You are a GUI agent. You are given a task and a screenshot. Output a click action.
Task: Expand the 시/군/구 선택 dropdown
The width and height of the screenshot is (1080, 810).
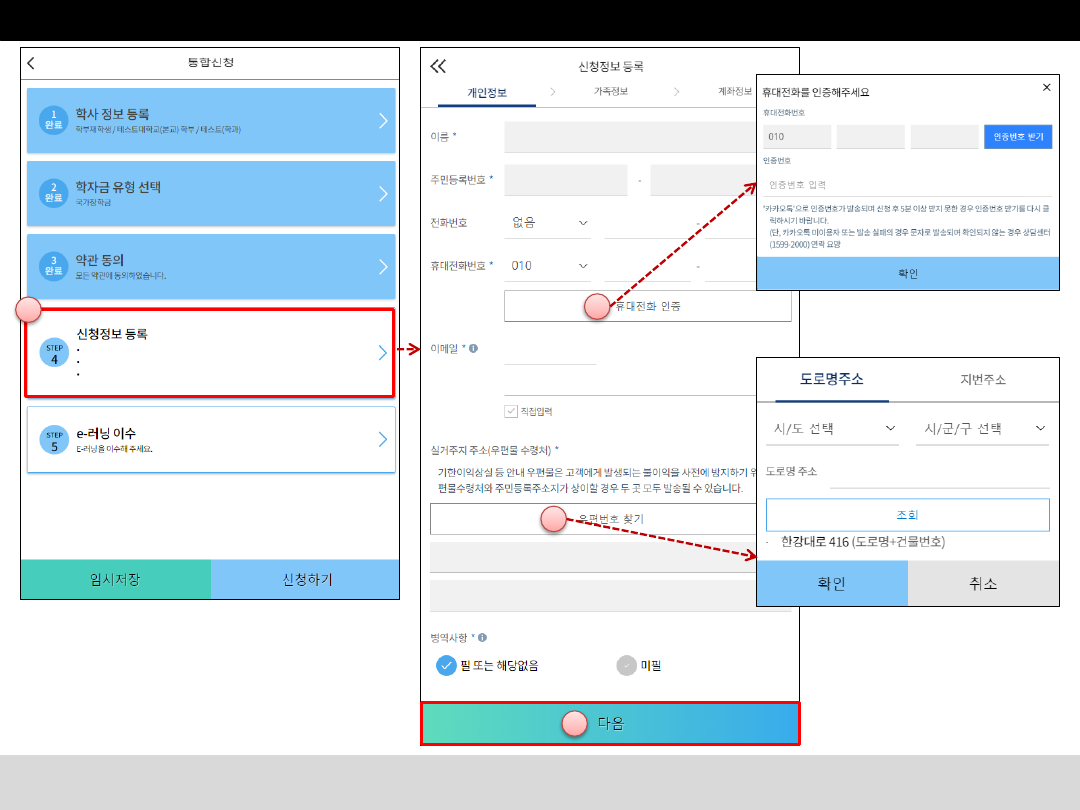pos(981,429)
